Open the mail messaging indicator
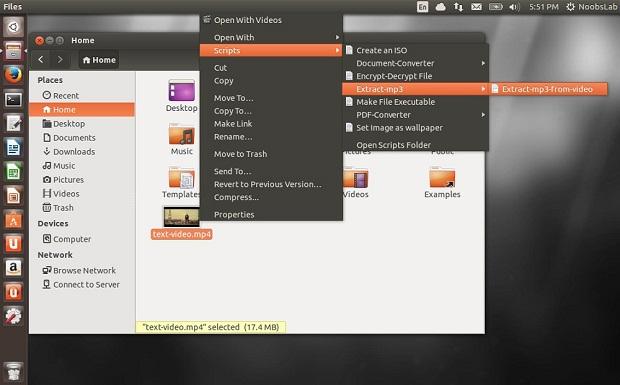The width and height of the screenshot is (620, 385). tap(476, 7)
